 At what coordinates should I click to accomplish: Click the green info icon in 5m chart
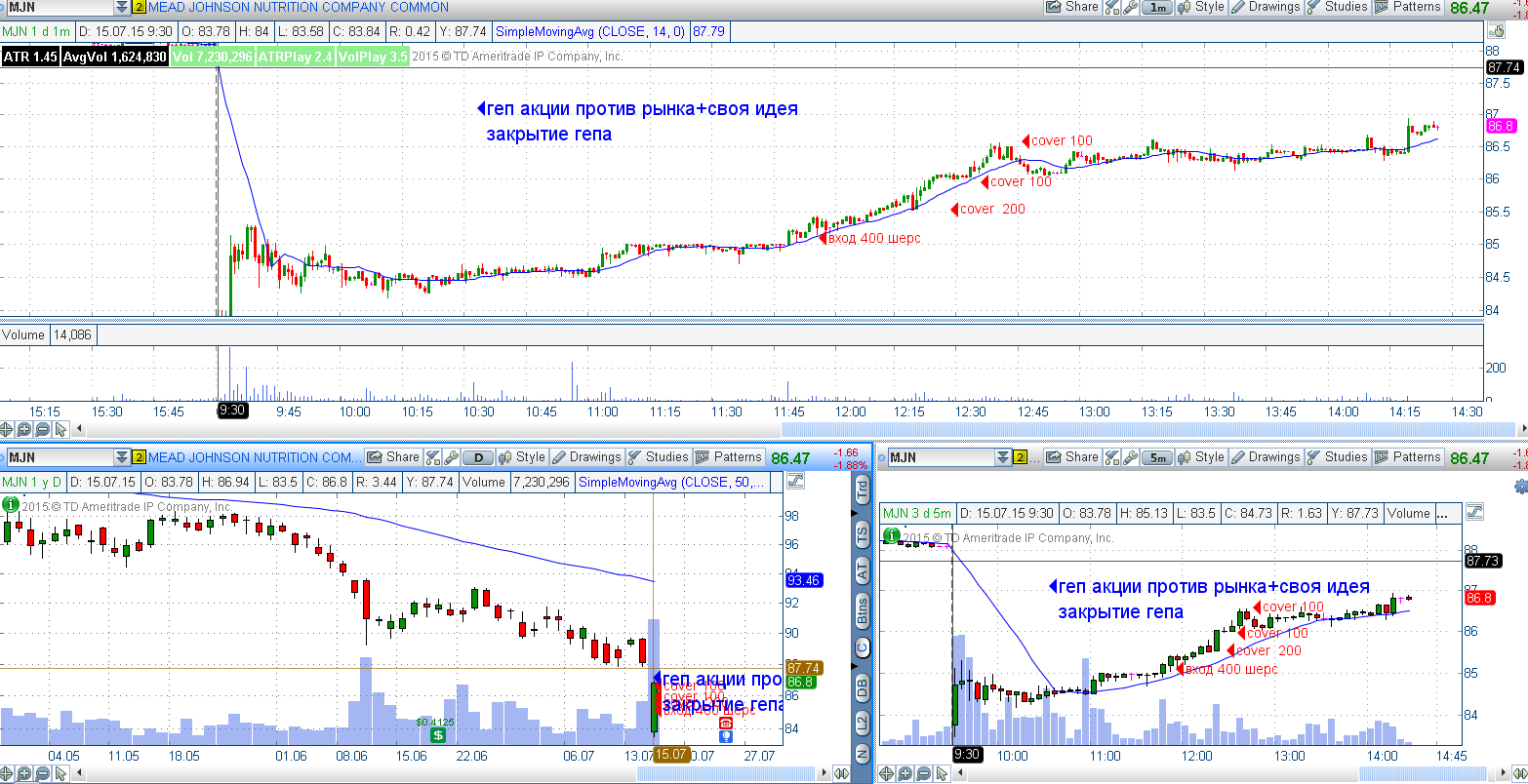point(891,535)
